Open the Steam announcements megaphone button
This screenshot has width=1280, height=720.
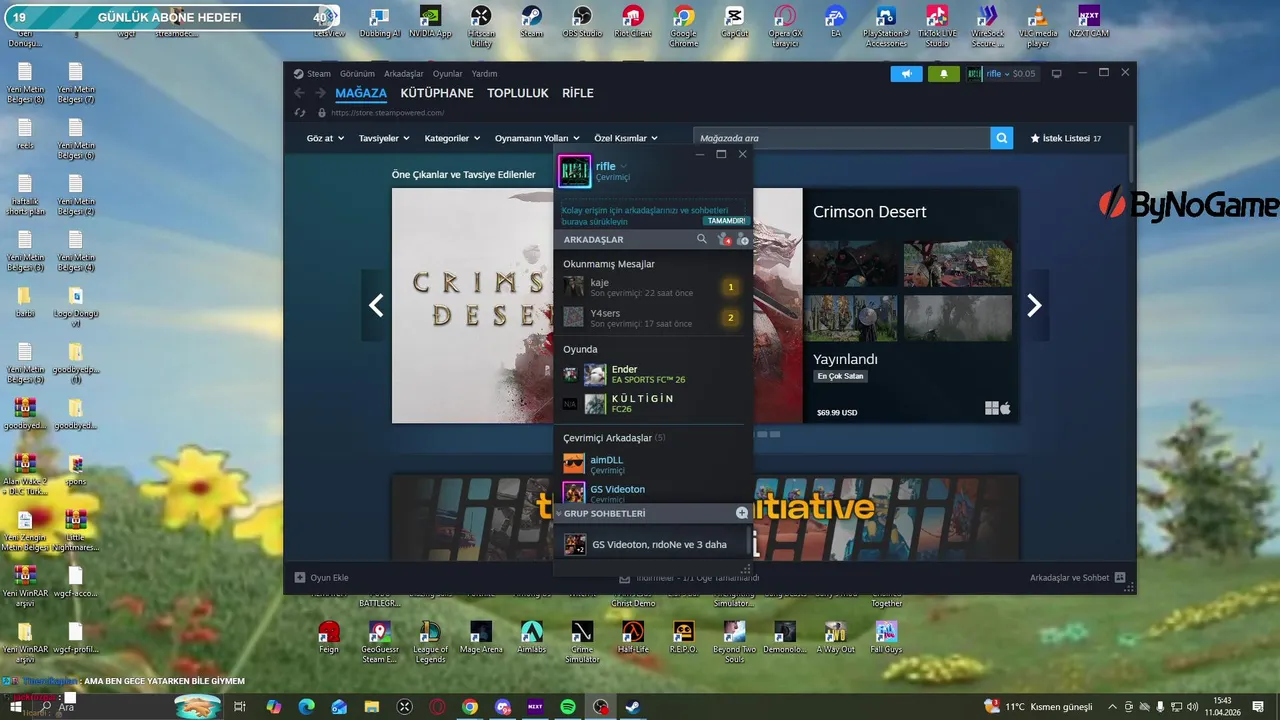(907, 74)
